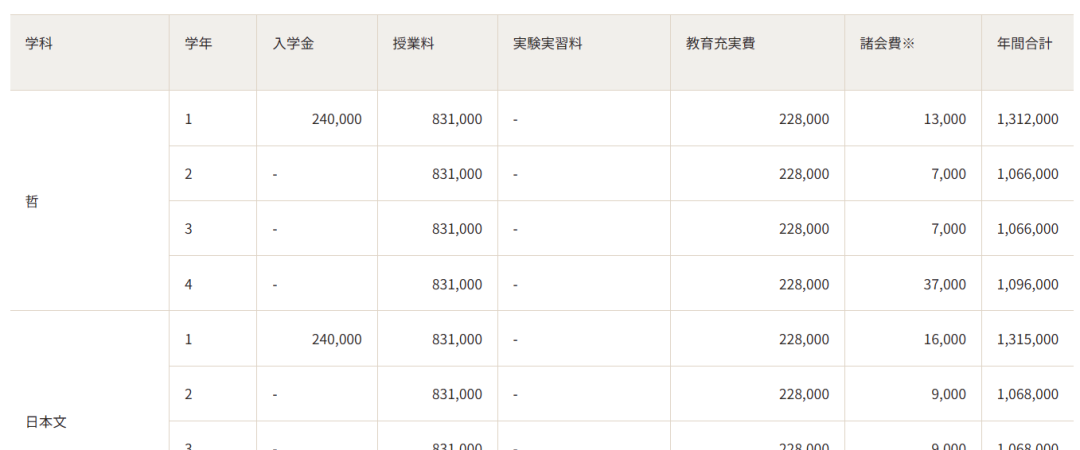Select the 日本文 department cell
Image resolution: width=1080 pixels, height=450 pixels.
click(46, 422)
